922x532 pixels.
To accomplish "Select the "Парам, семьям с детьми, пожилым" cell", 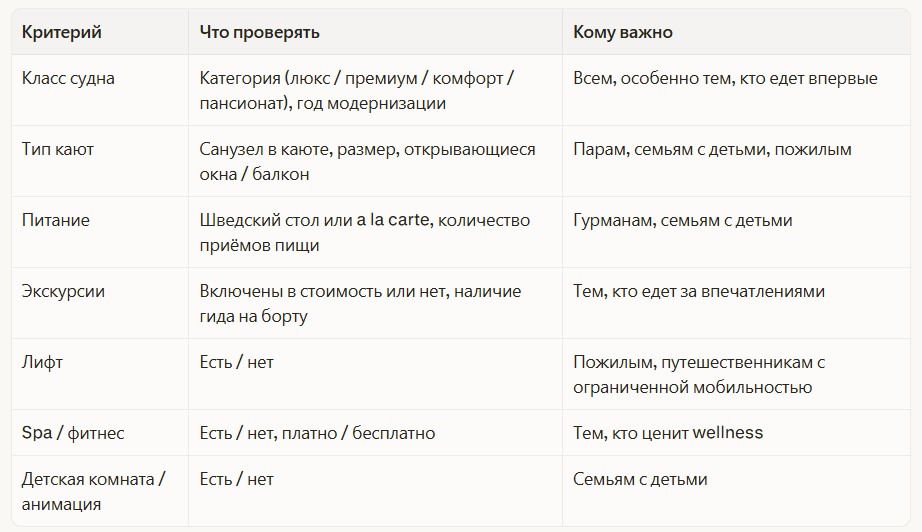I will (x=712, y=149).
